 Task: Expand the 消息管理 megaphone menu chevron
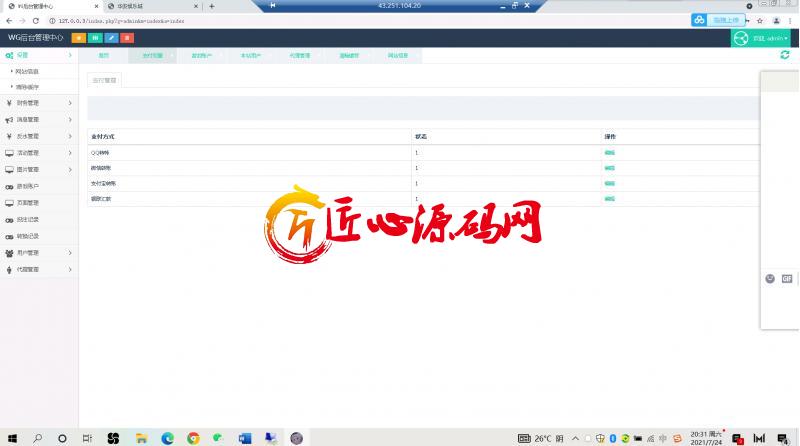click(x=70, y=119)
